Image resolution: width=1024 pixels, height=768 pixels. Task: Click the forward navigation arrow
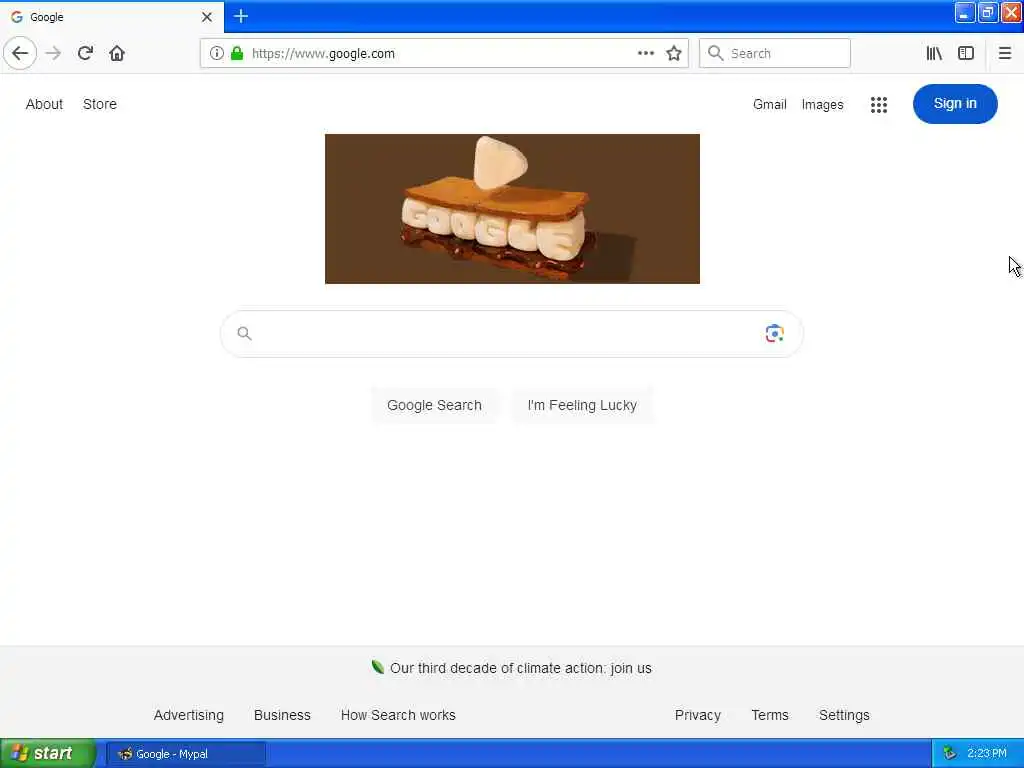(x=54, y=53)
